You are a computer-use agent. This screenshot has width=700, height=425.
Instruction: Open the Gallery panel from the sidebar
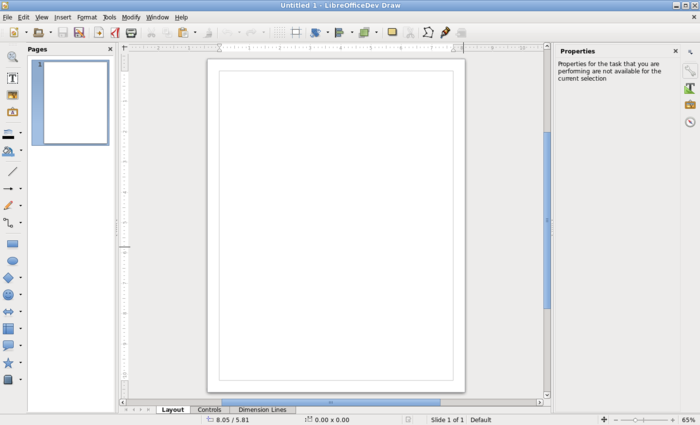pos(690,105)
